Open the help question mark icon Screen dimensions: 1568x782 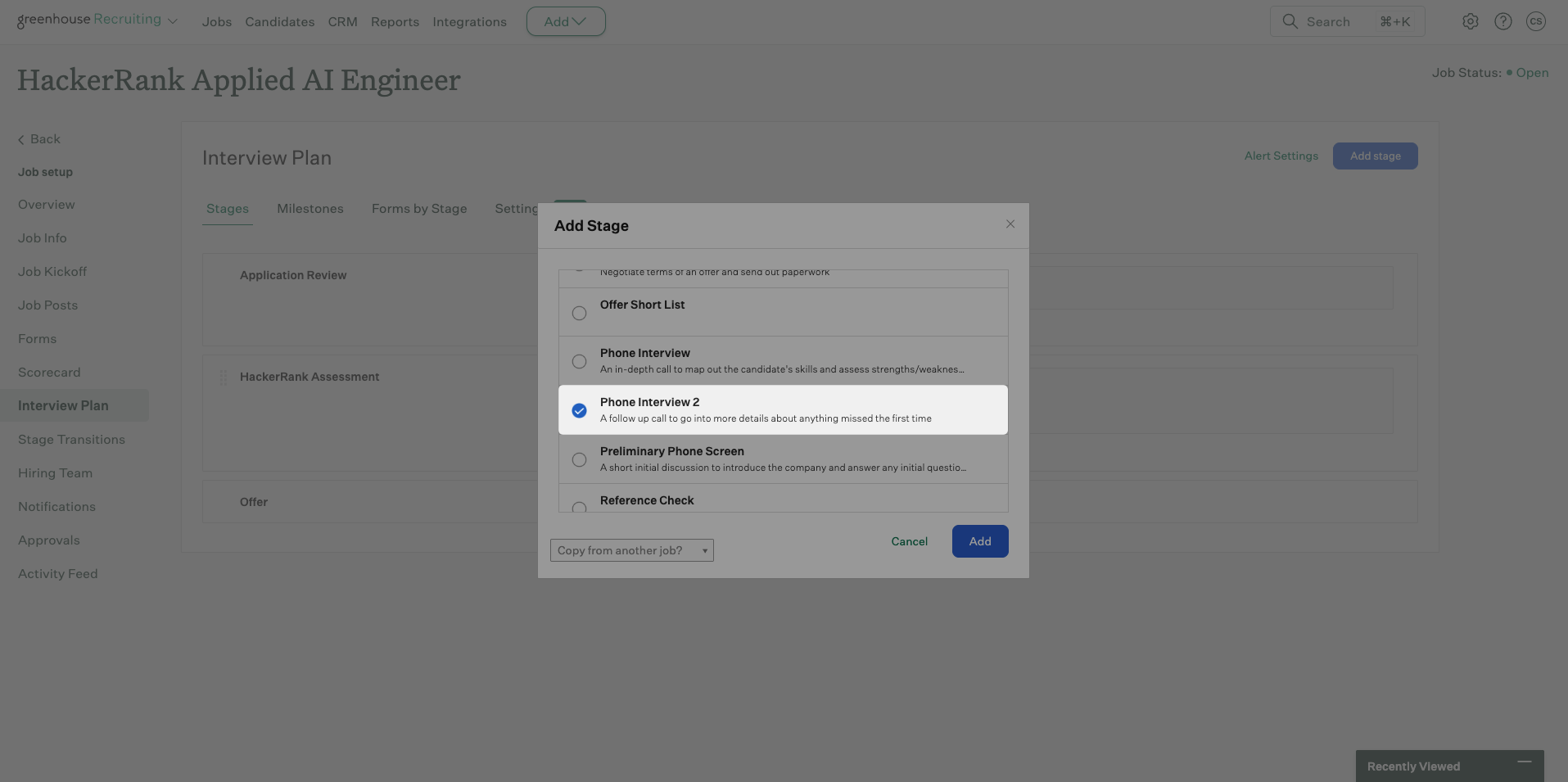pyautogui.click(x=1503, y=21)
